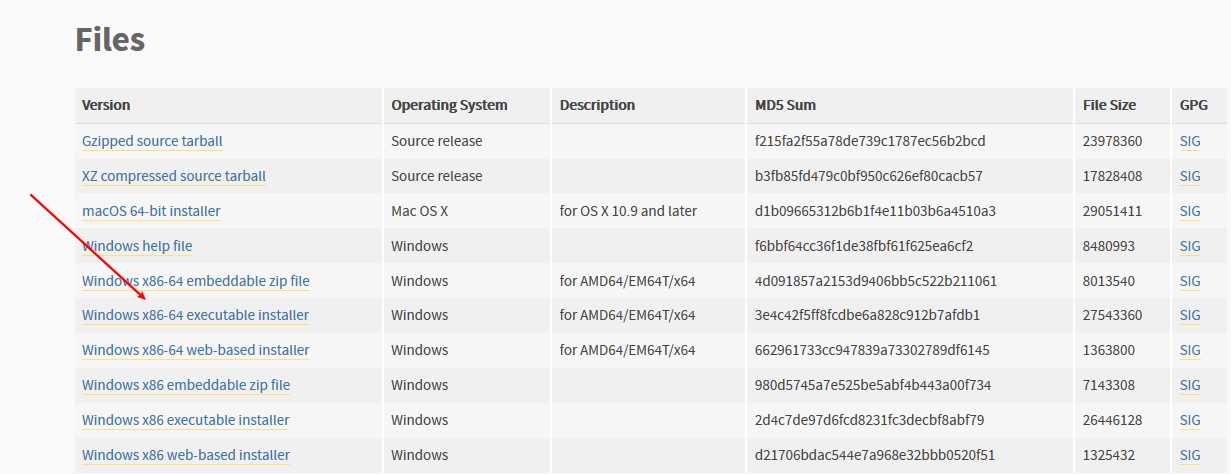Open the Windows help file link
Viewport: 1231px width, 474px height.
tap(137, 246)
